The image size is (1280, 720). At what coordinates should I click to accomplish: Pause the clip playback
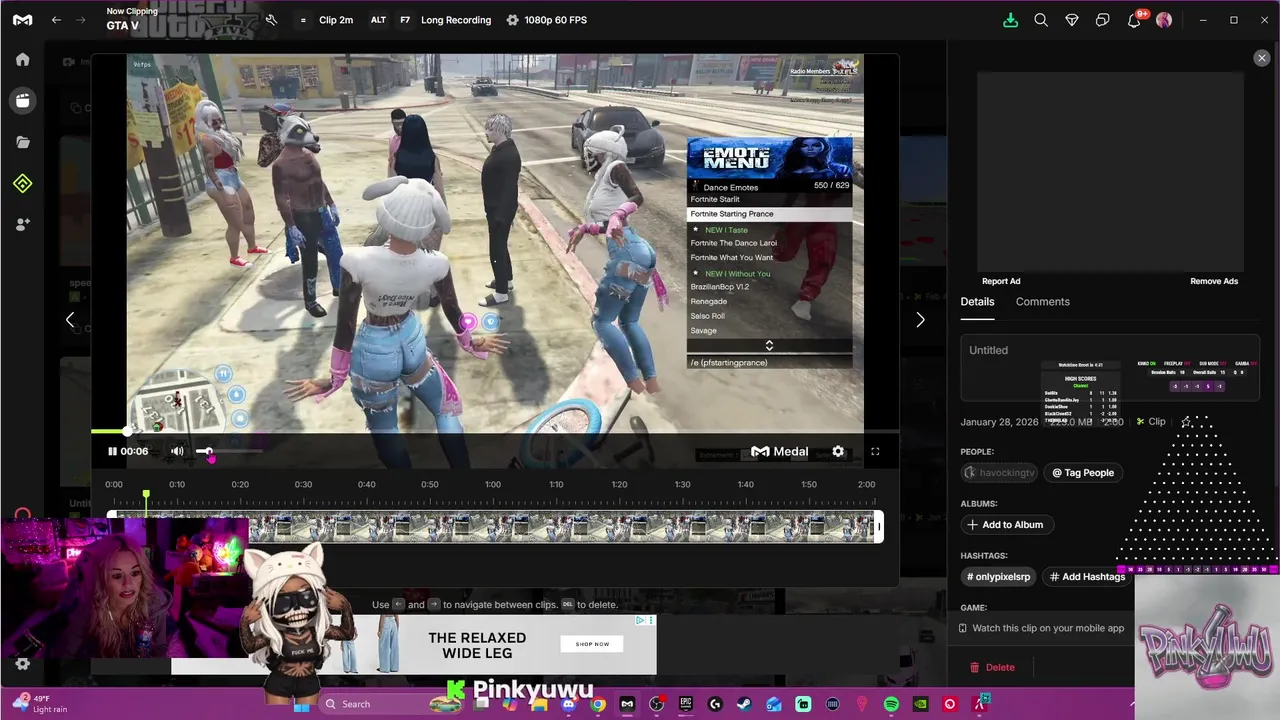112,451
